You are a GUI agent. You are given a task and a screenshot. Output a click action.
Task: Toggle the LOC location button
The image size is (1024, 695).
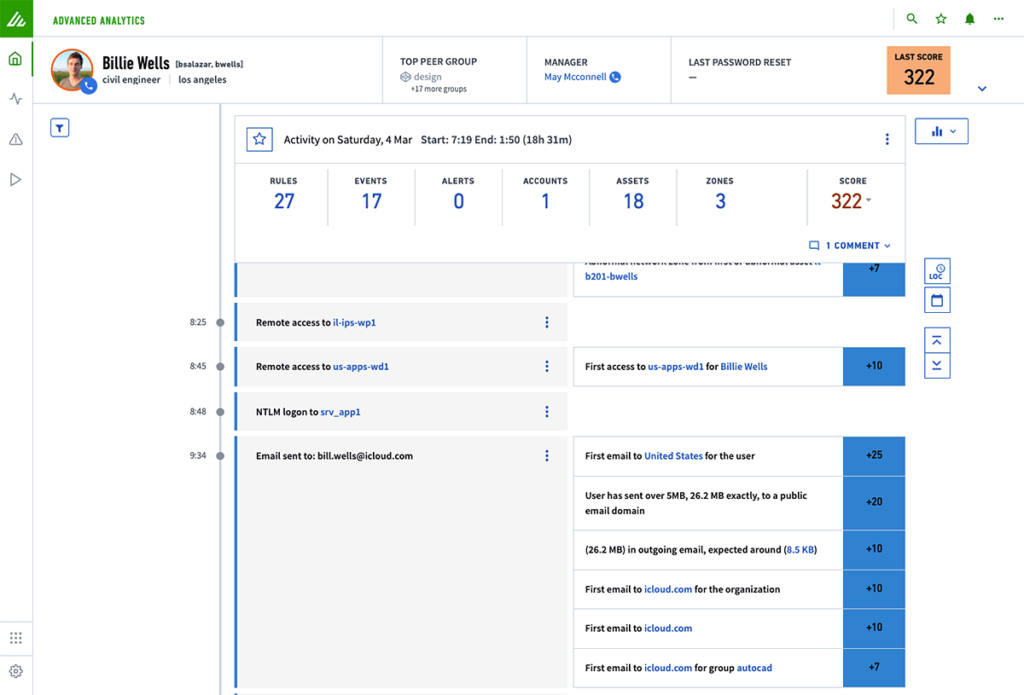(937, 271)
